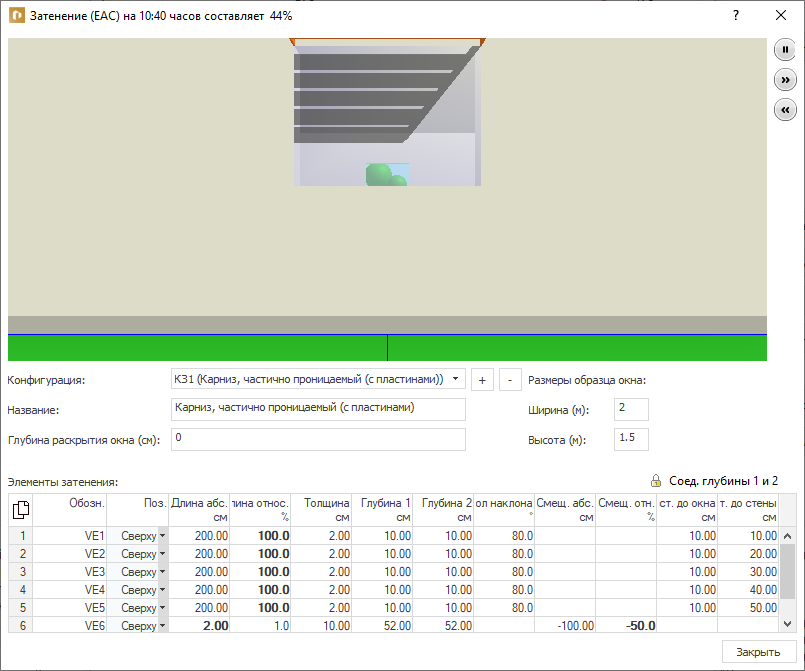Open the Конфигурация dropdown
The image size is (805, 671).
[455, 379]
